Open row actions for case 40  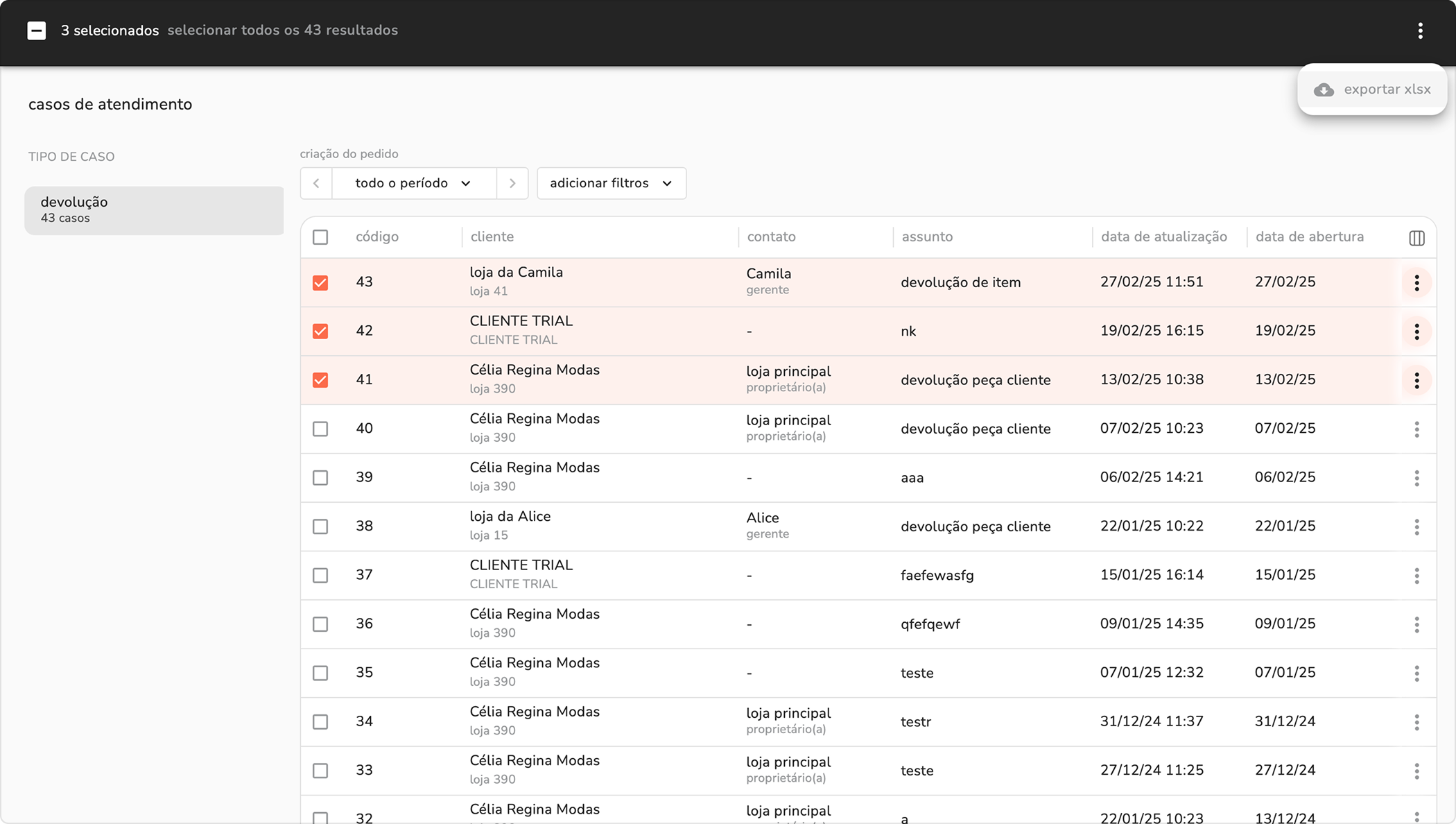pos(1416,429)
